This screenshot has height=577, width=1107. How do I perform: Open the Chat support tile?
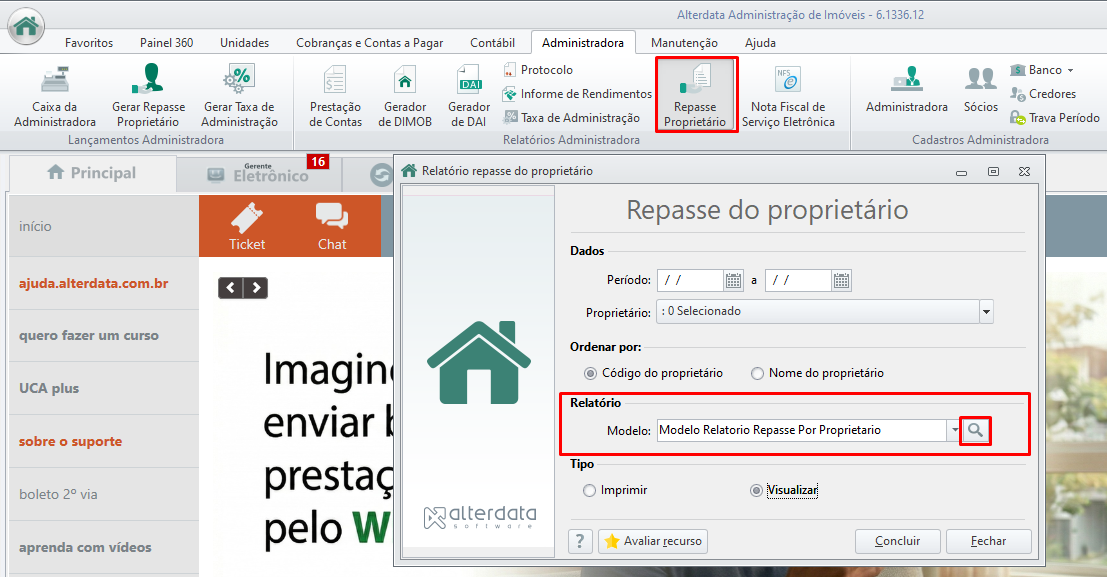(x=332, y=226)
